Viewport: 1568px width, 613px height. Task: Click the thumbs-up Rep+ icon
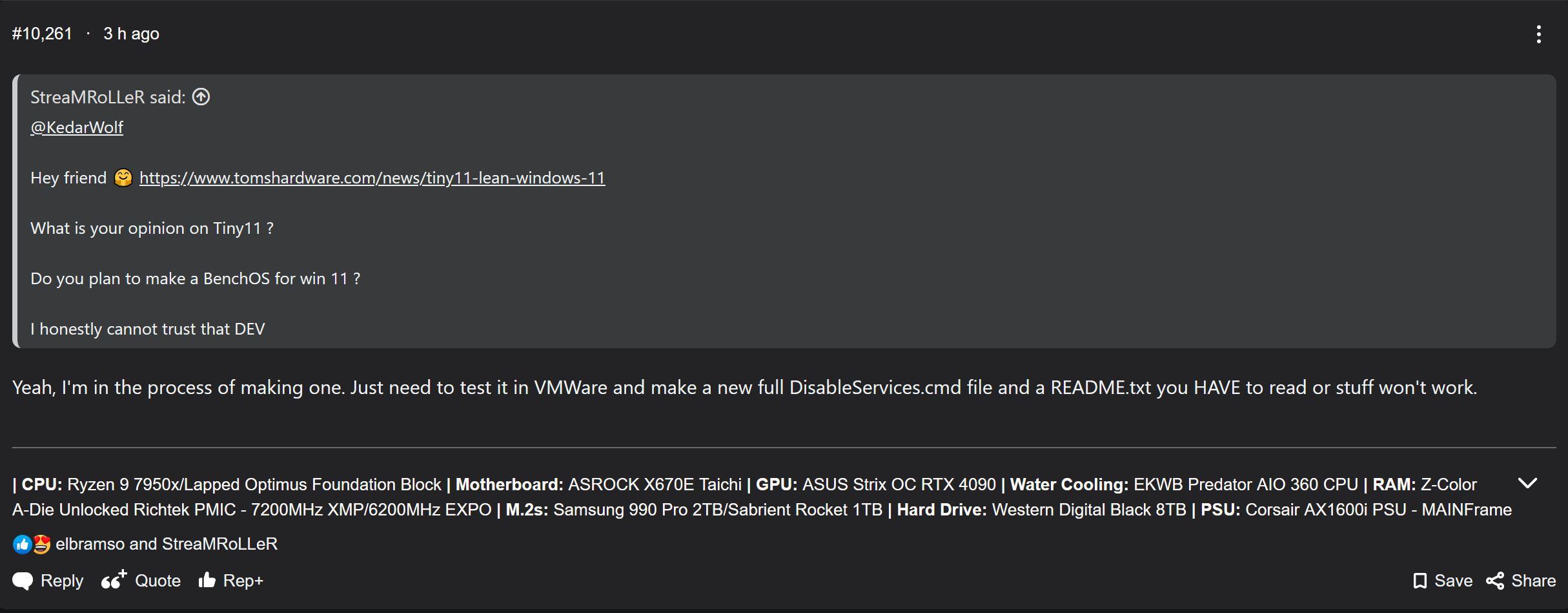pyautogui.click(x=207, y=580)
